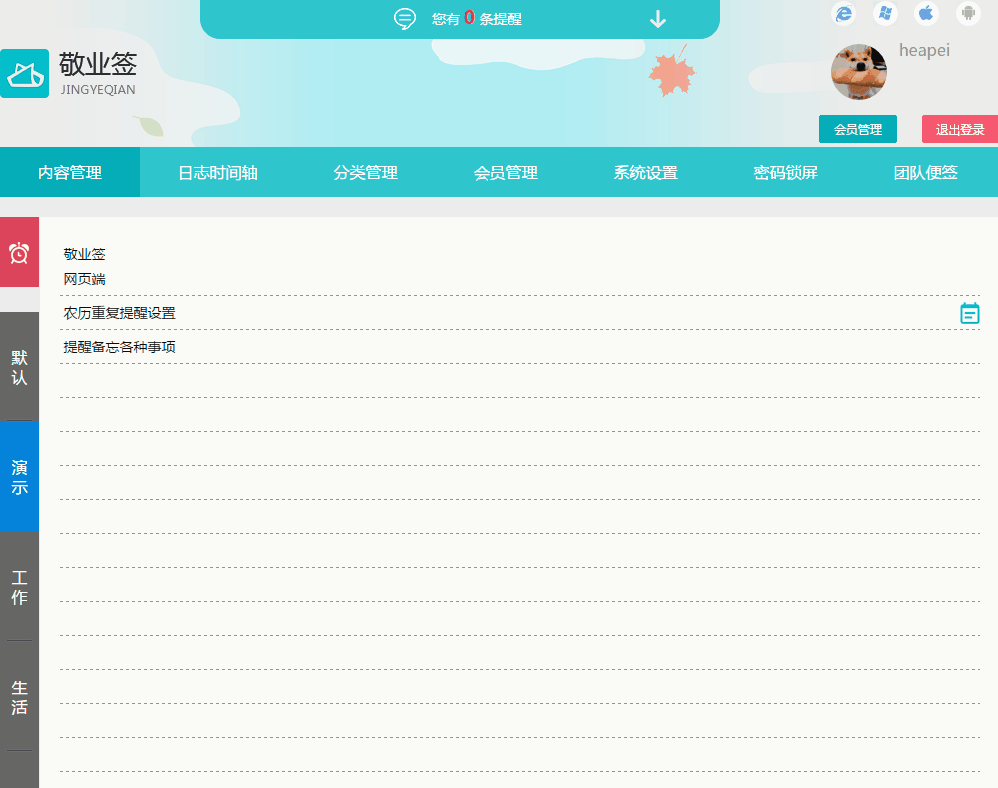This screenshot has width=998, height=788.
Task: Select the 演示 category in sidebar
Action: (x=19, y=477)
